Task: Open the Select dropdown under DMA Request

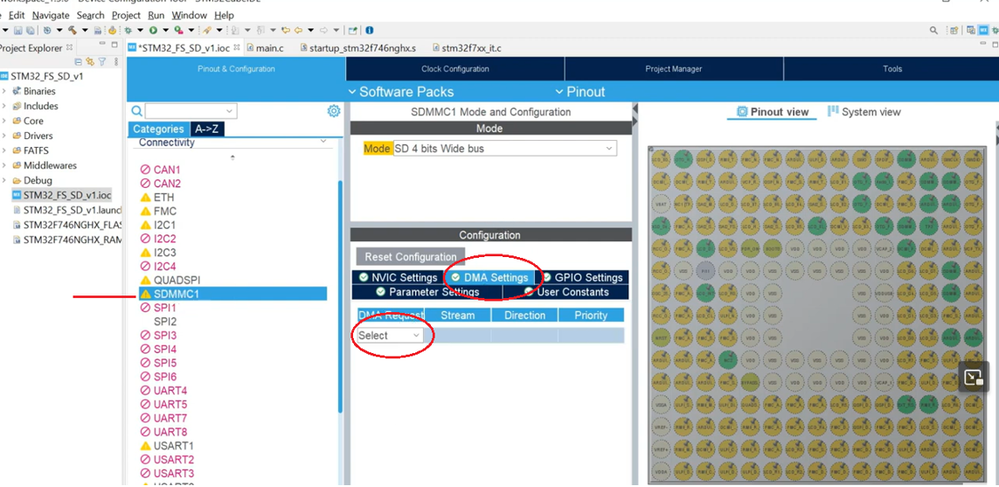Action: click(390, 335)
